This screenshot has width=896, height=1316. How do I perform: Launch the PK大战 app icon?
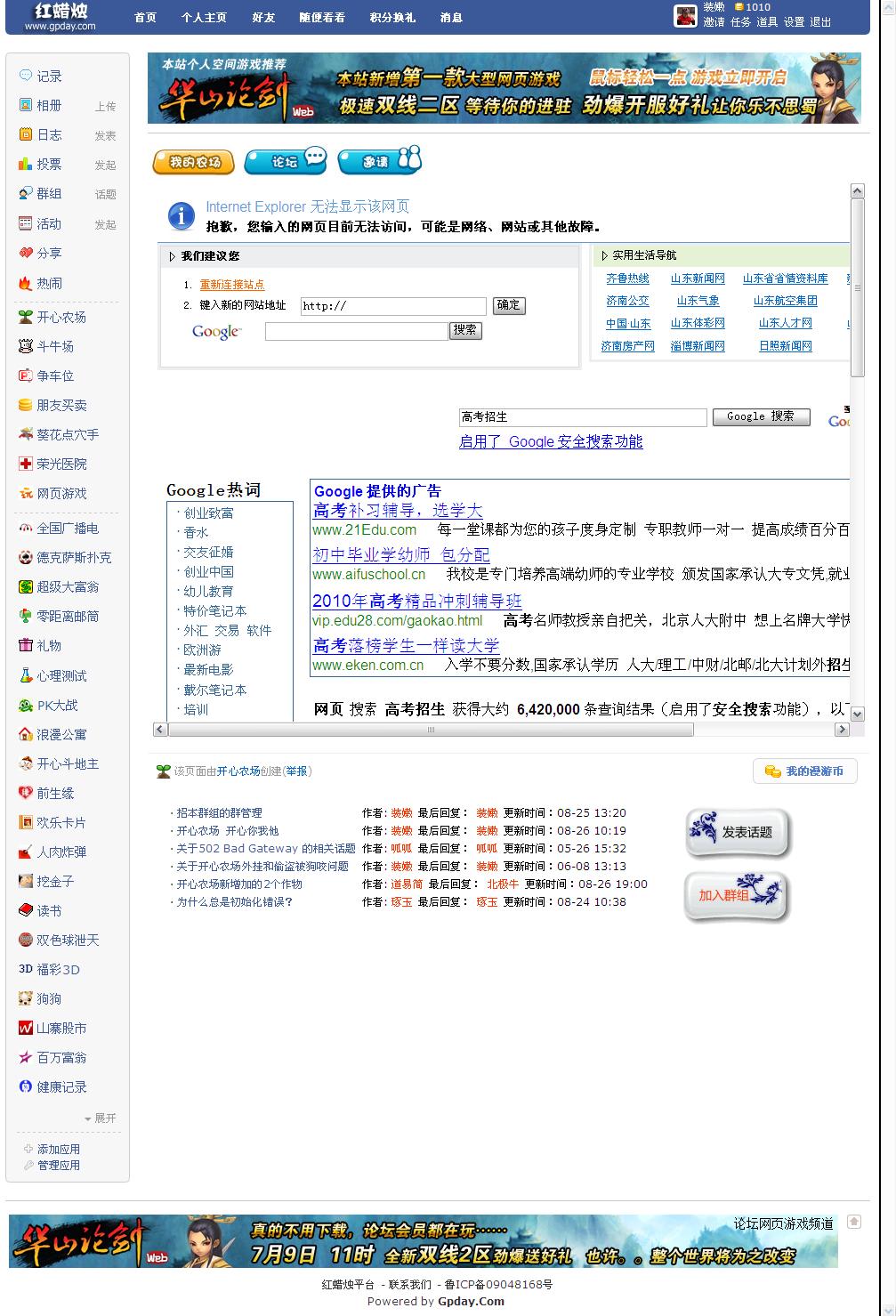click(26, 705)
